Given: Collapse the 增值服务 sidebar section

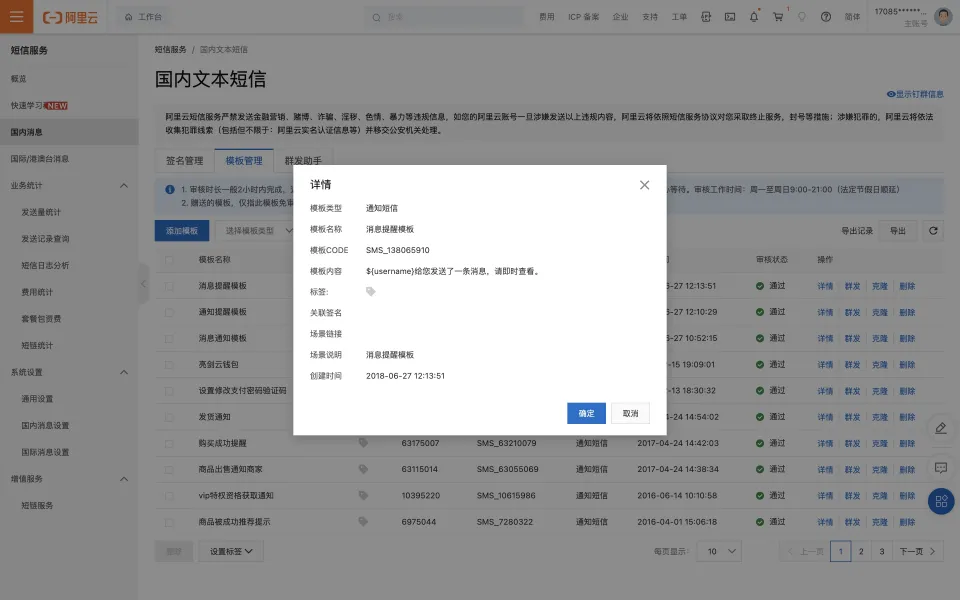Looking at the screenshot, I should point(124,479).
